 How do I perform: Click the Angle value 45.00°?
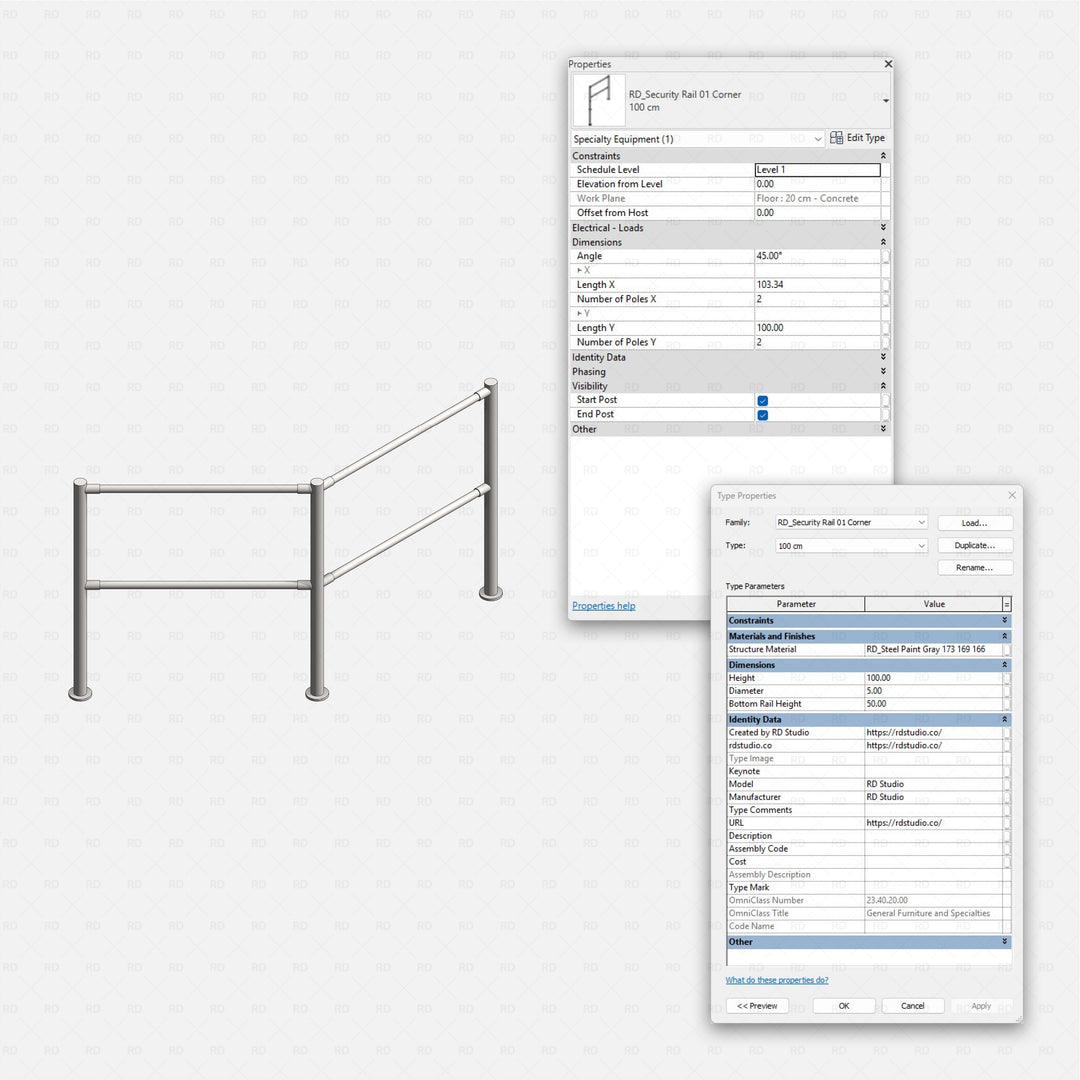(818, 256)
